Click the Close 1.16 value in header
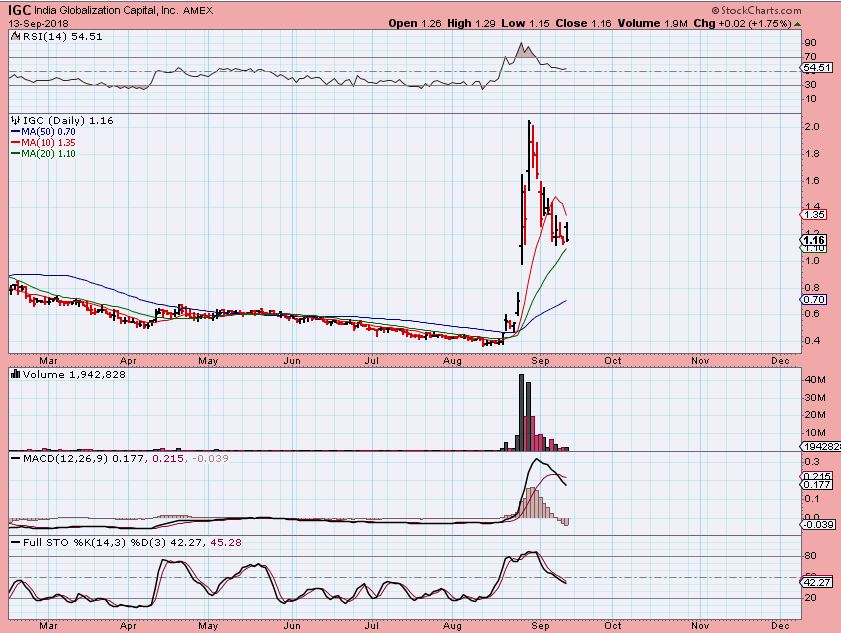 click(584, 24)
